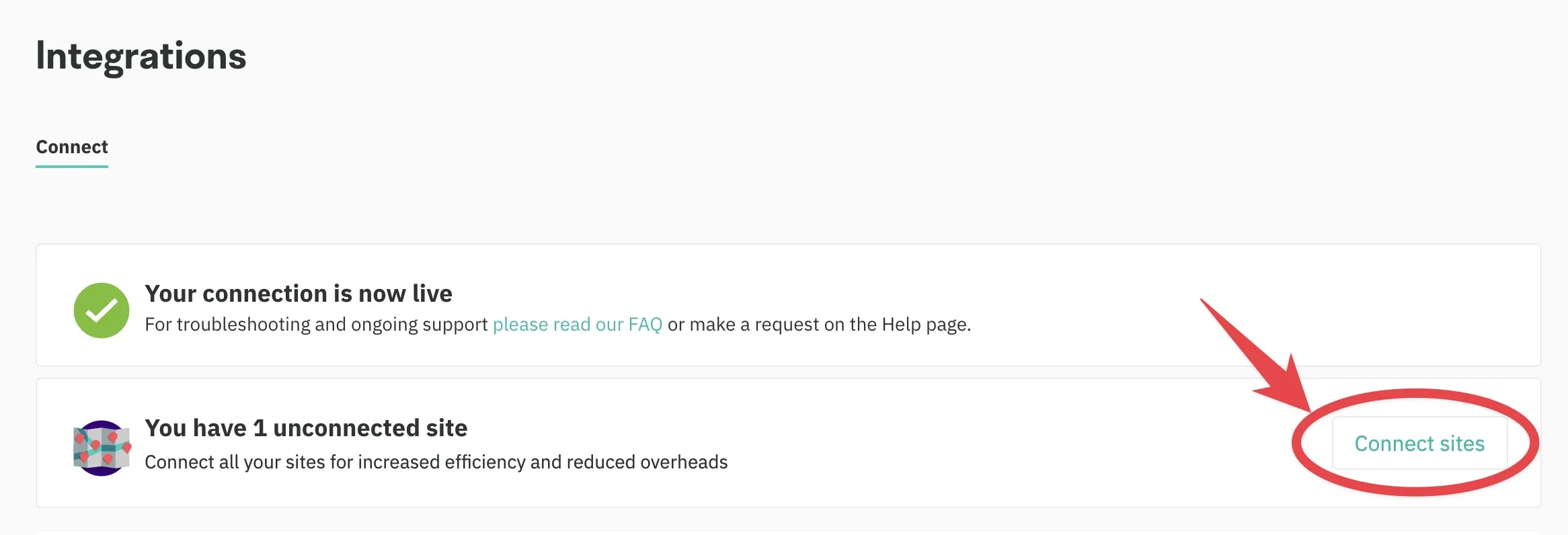The height and width of the screenshot is (535, 1568).
Task: Open the Connect tab
Action: [x=71, y=147]
